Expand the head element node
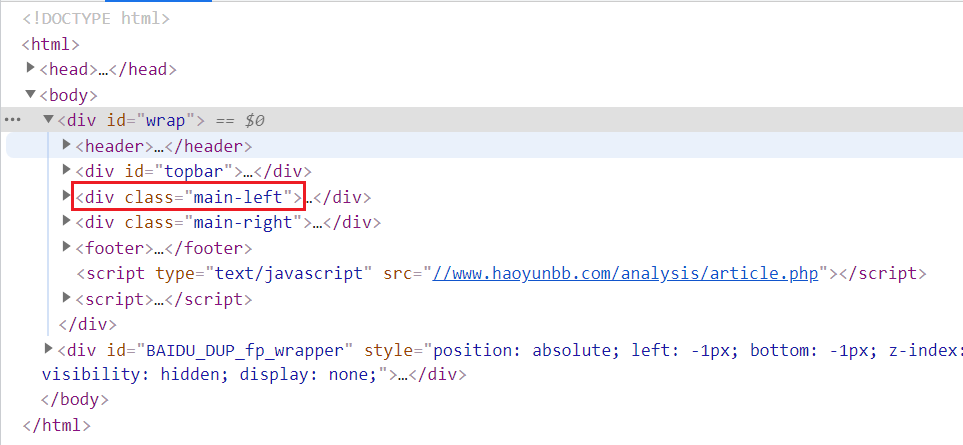Viewport: 963px width, 445px height. [30, 68]
